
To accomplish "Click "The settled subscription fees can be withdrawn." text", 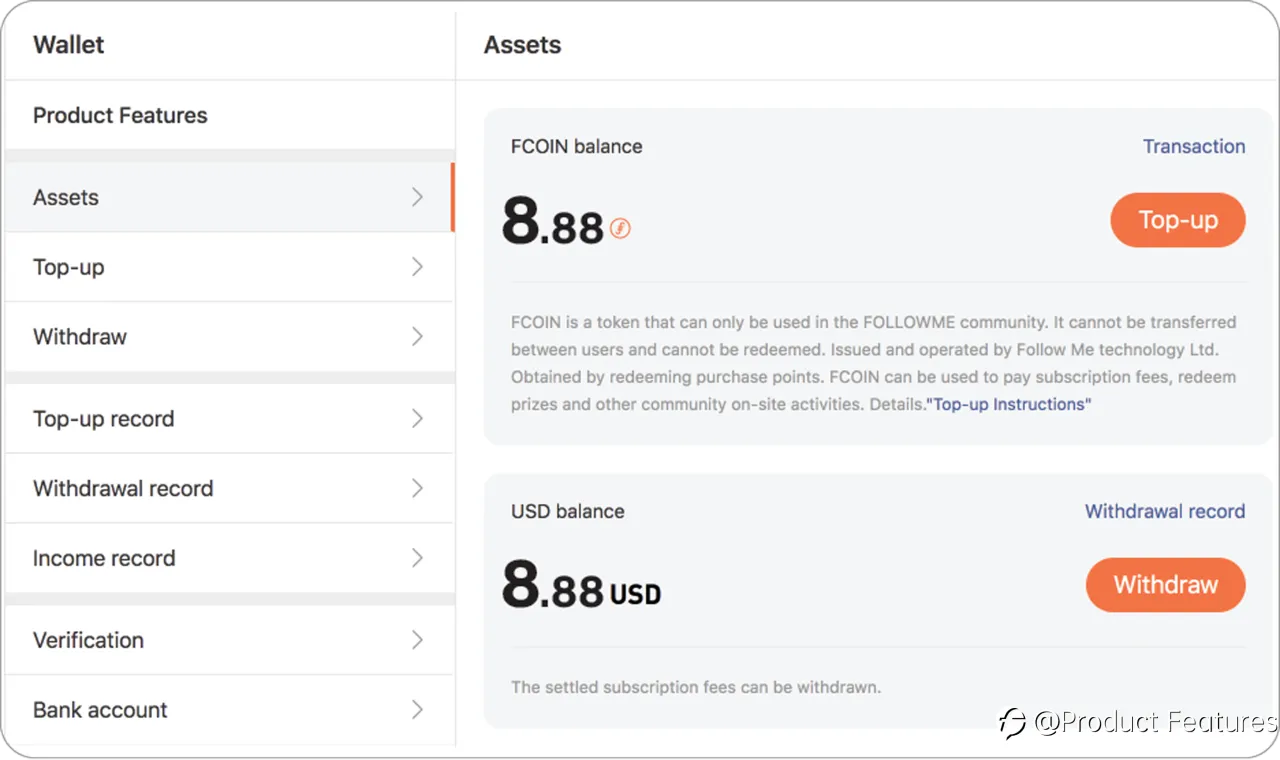I will click(696, 687).
